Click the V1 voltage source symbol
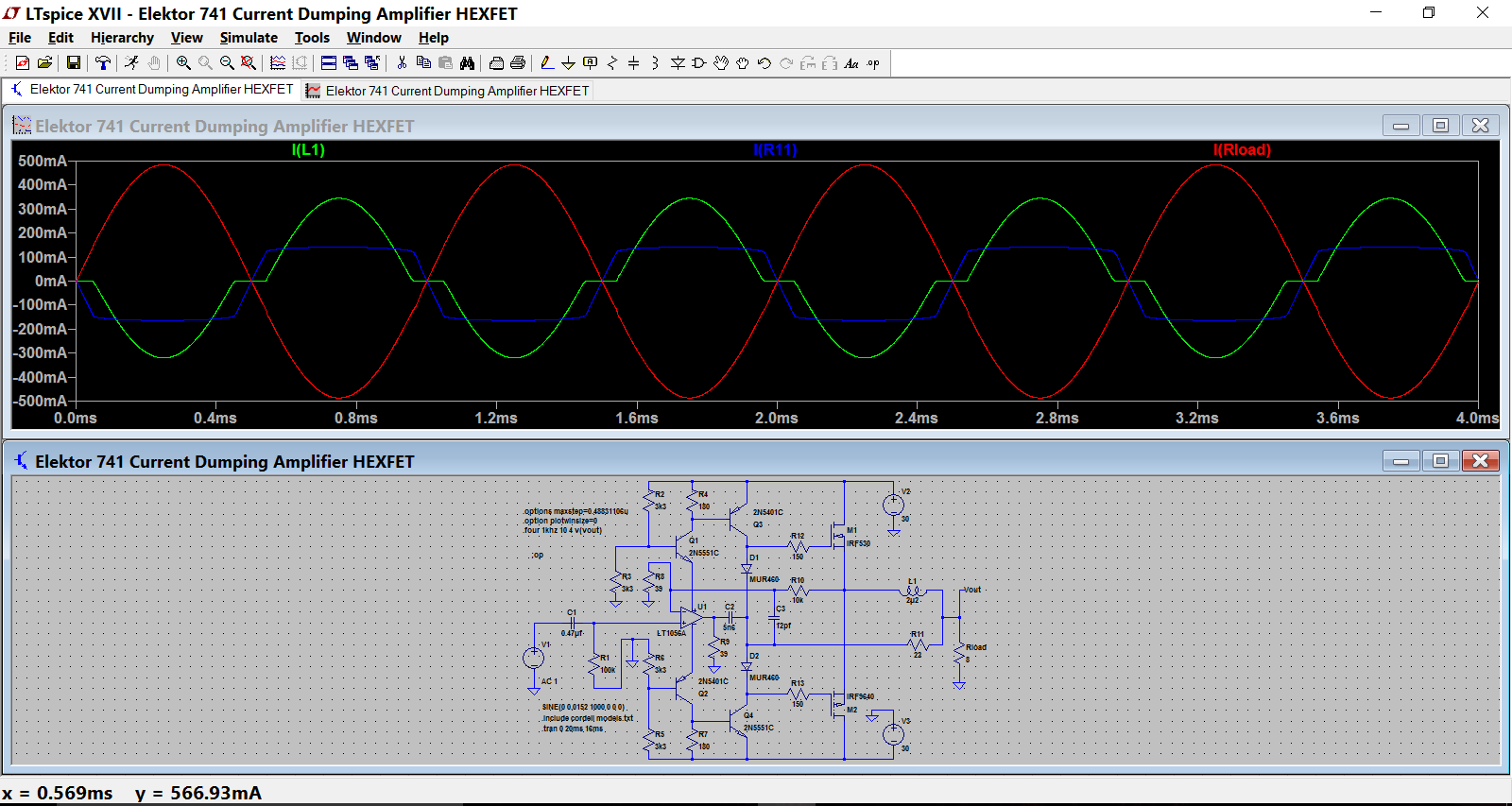Image resolution: width=1512 pixels, height=806 pixels. click(534, 658)
